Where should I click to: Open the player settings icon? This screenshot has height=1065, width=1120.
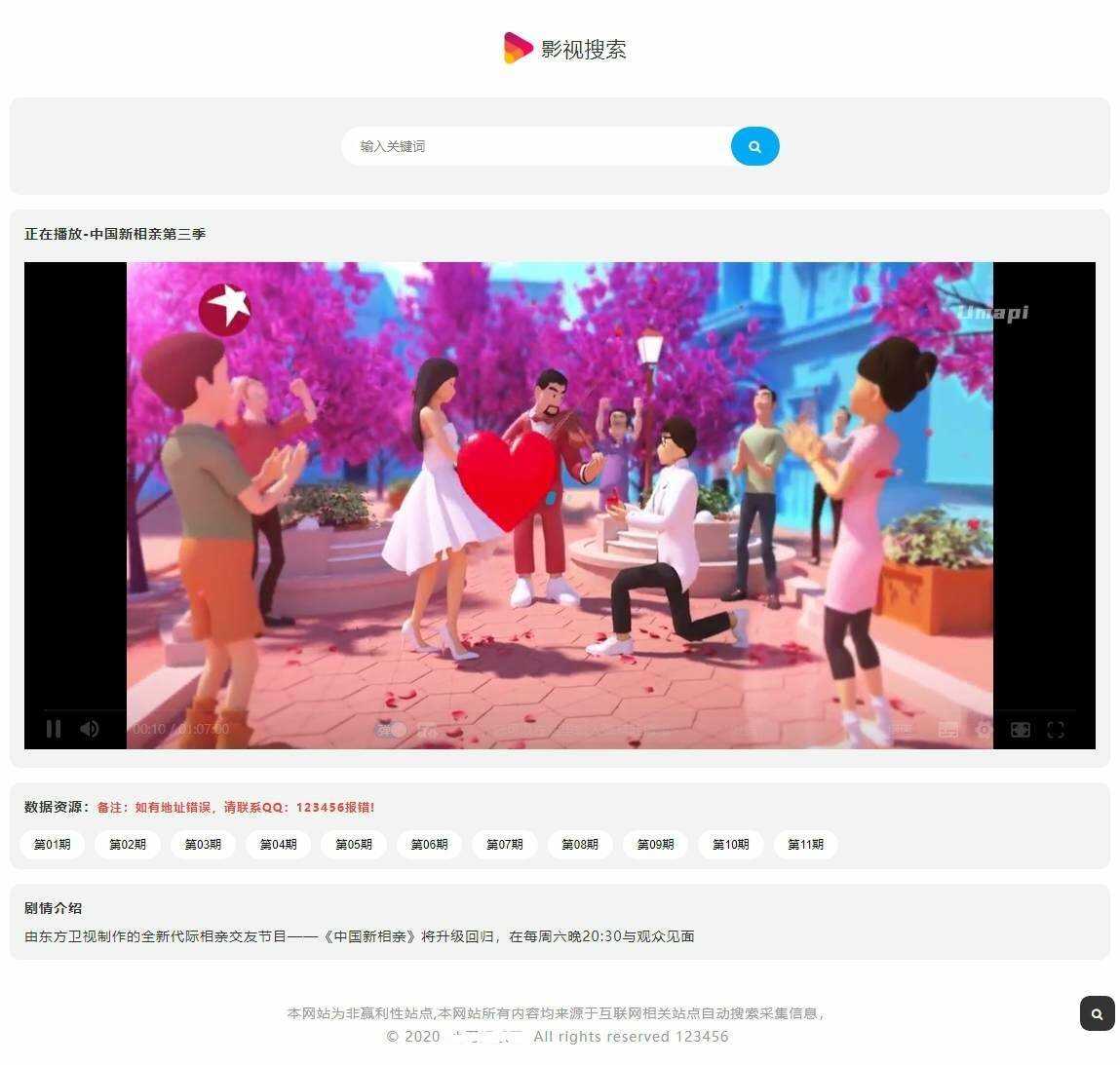984,729
